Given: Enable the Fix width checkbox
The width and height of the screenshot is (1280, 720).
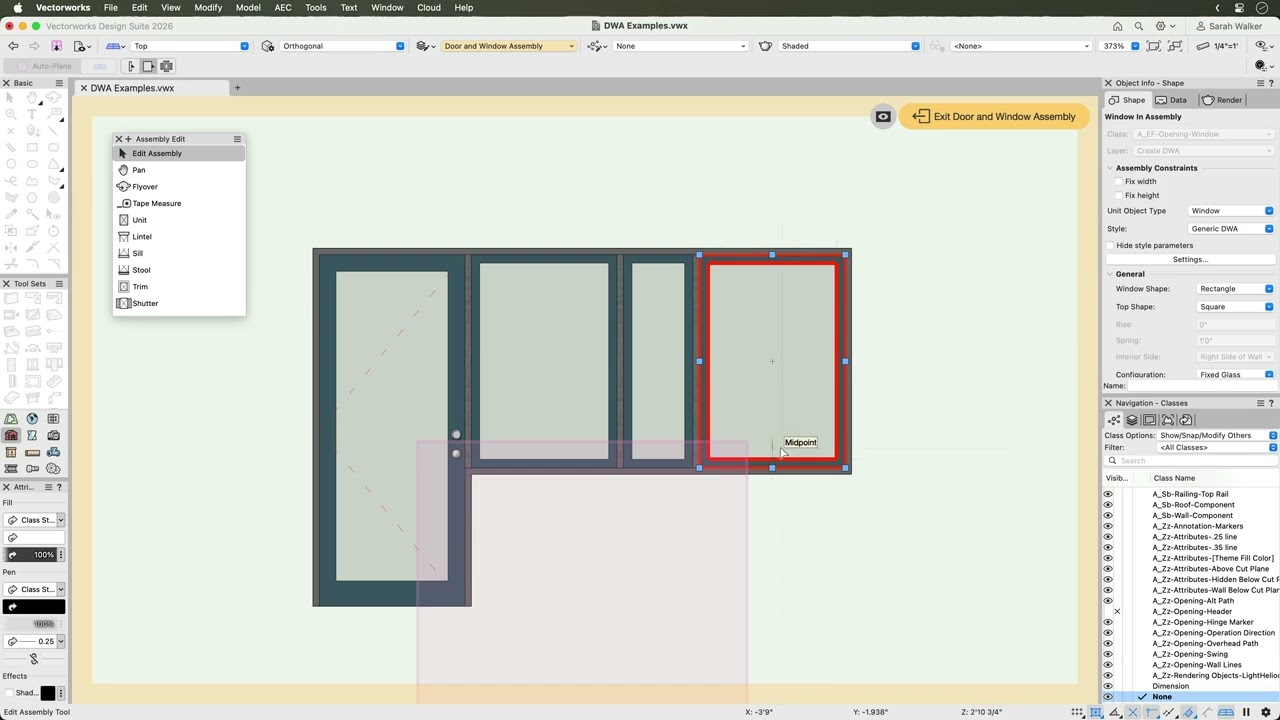Looking at the screenshot, I should (1118, 182).
